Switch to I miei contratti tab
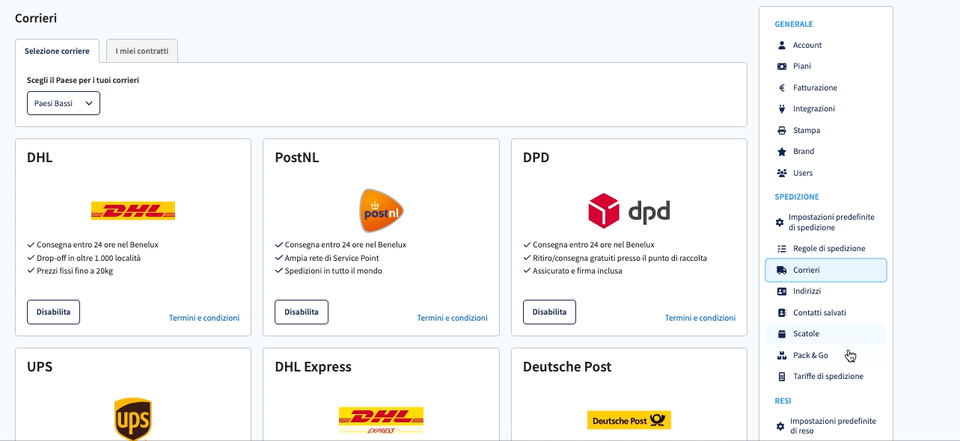Viewport: 960px width, 441px height. [x=142, y=51]
